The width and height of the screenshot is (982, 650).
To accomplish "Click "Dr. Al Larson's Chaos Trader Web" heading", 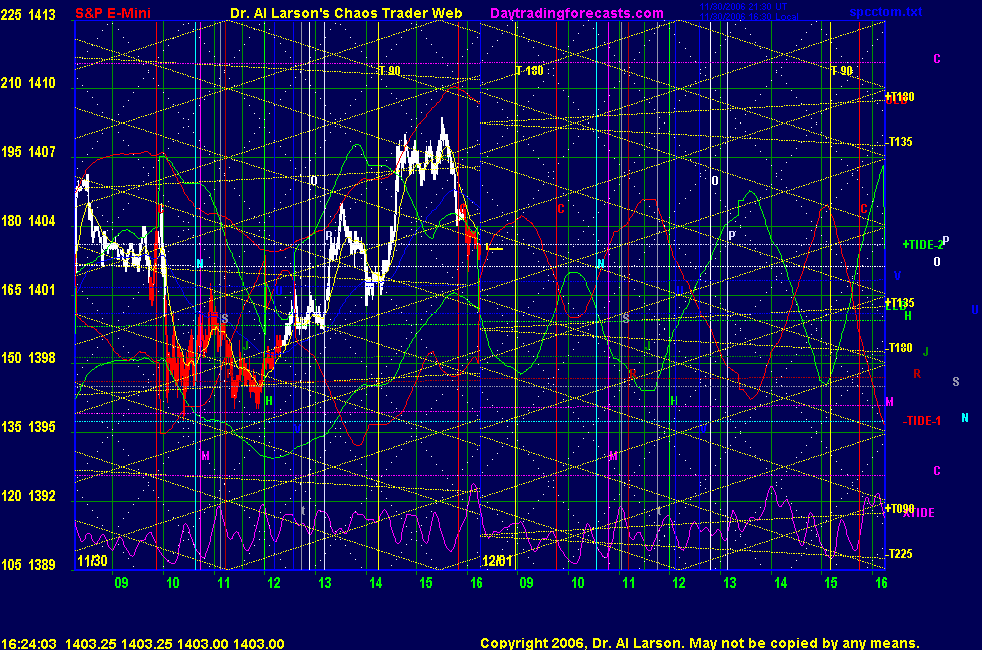I will 346,13.
